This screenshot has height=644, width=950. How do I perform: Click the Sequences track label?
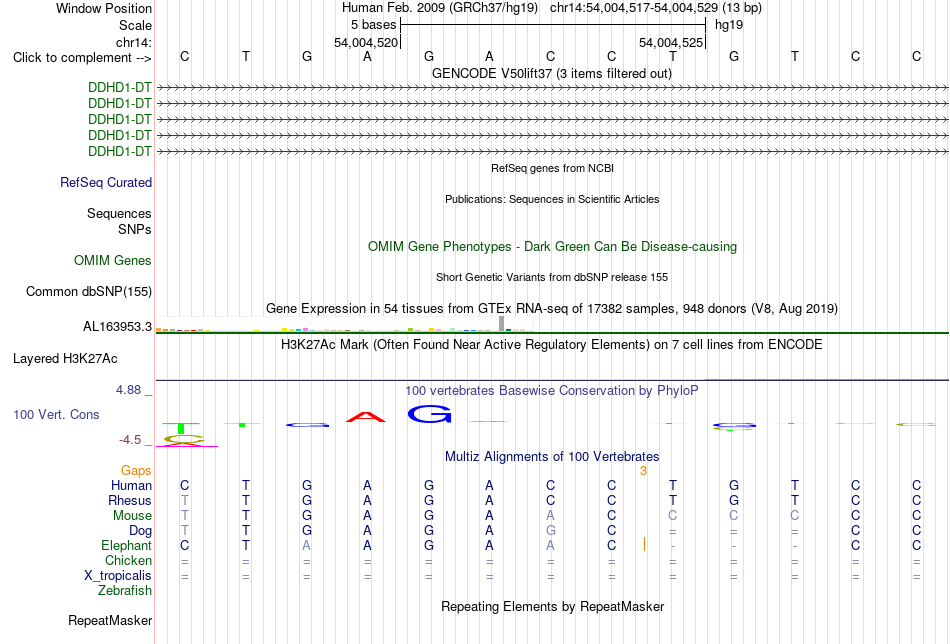[119, 213]
